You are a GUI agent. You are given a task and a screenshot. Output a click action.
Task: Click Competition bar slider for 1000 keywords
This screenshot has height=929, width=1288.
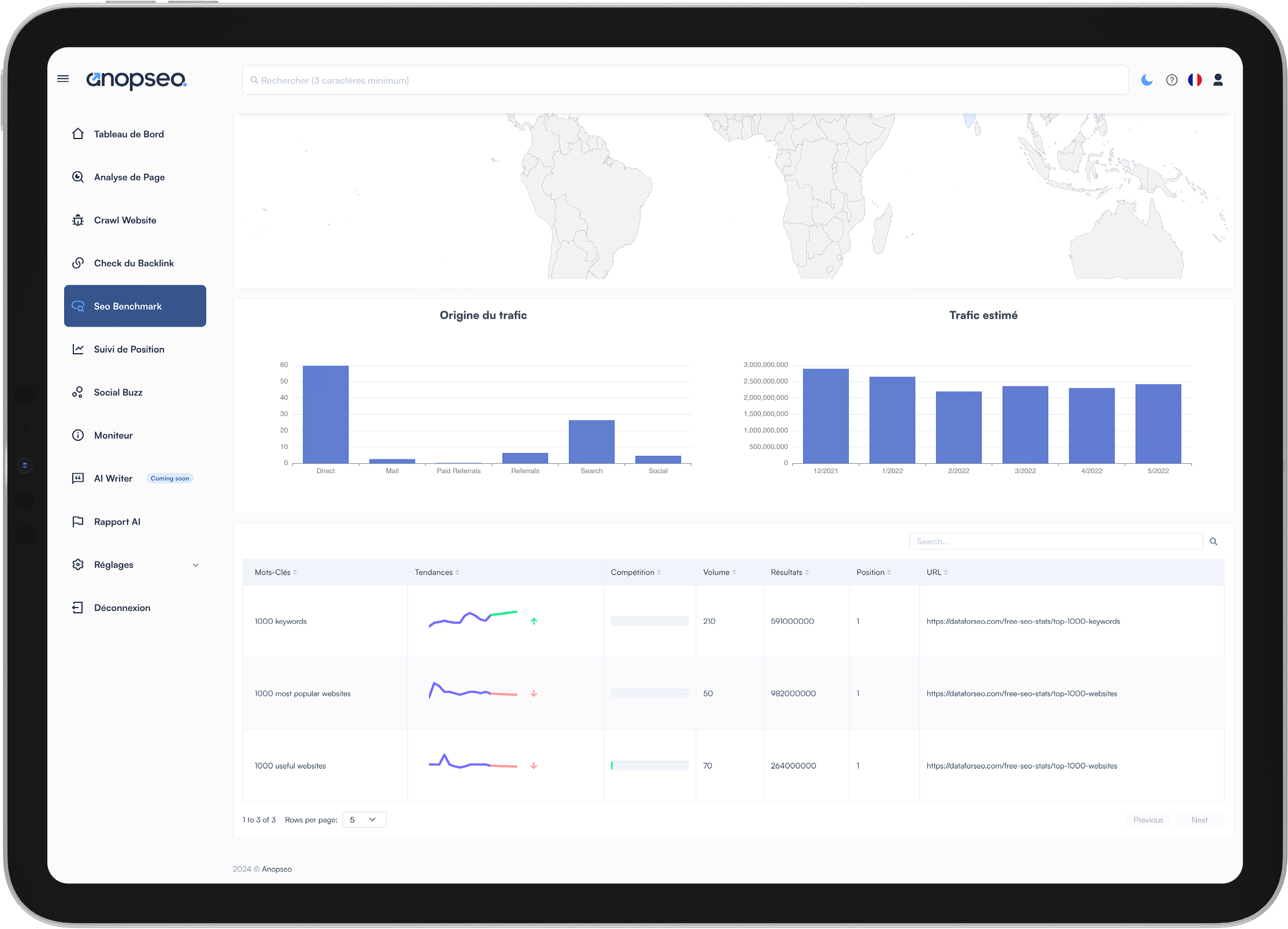point(650,621)
